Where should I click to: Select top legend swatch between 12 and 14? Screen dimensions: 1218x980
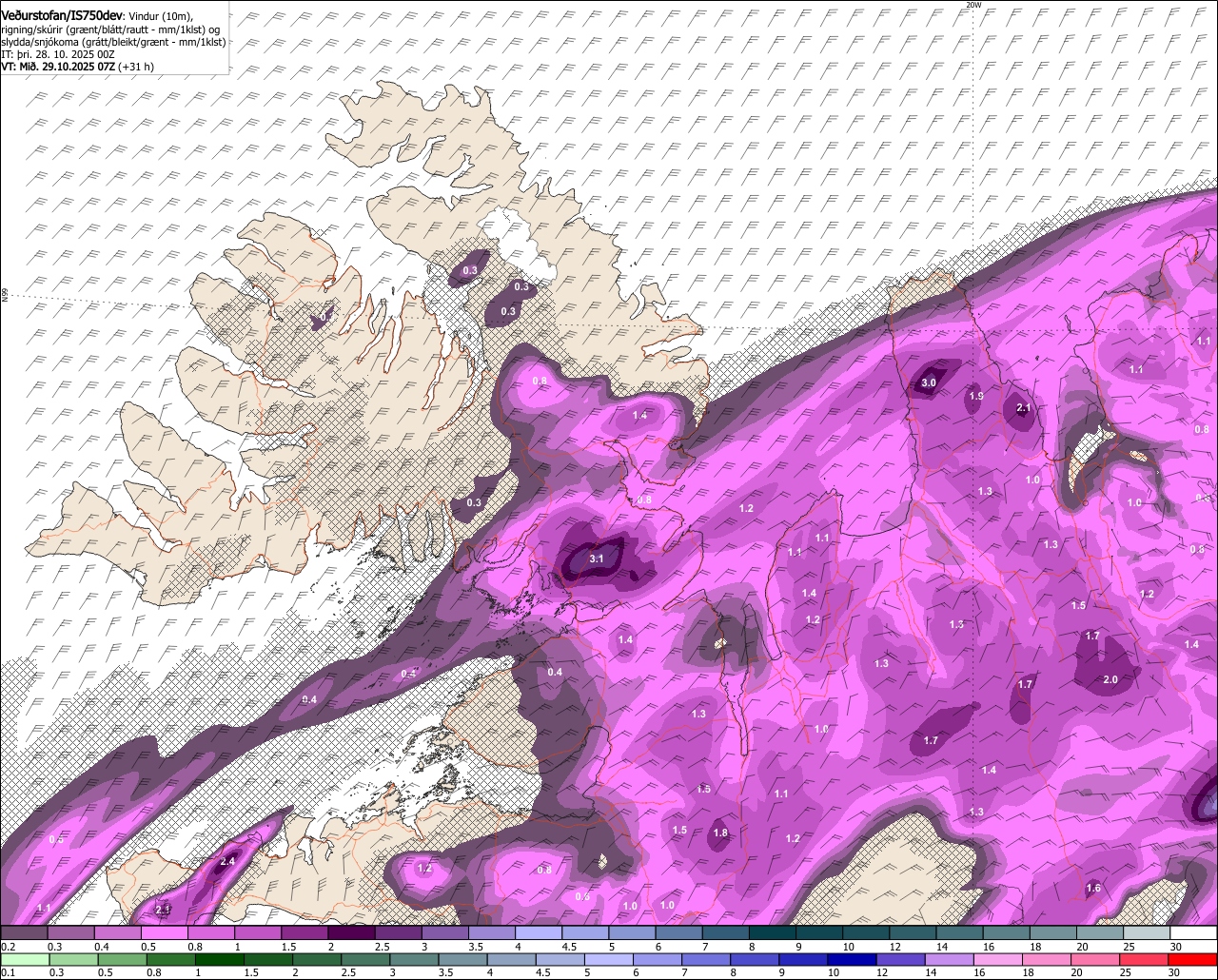(913, 932)
